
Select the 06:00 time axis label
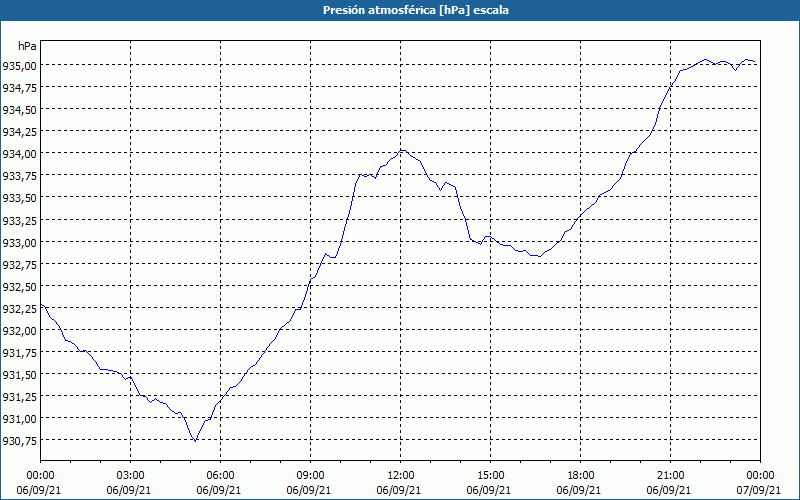(220, 476)
